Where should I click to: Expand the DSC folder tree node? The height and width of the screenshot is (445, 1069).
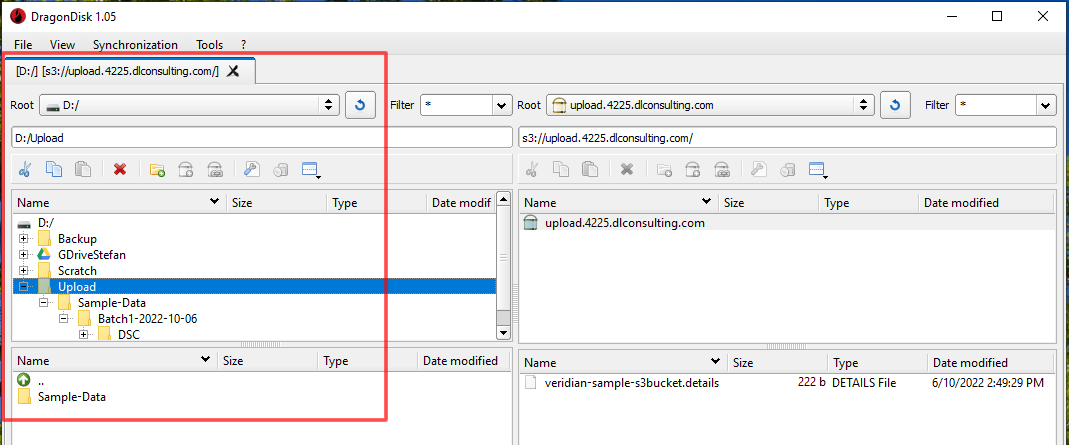84,334
